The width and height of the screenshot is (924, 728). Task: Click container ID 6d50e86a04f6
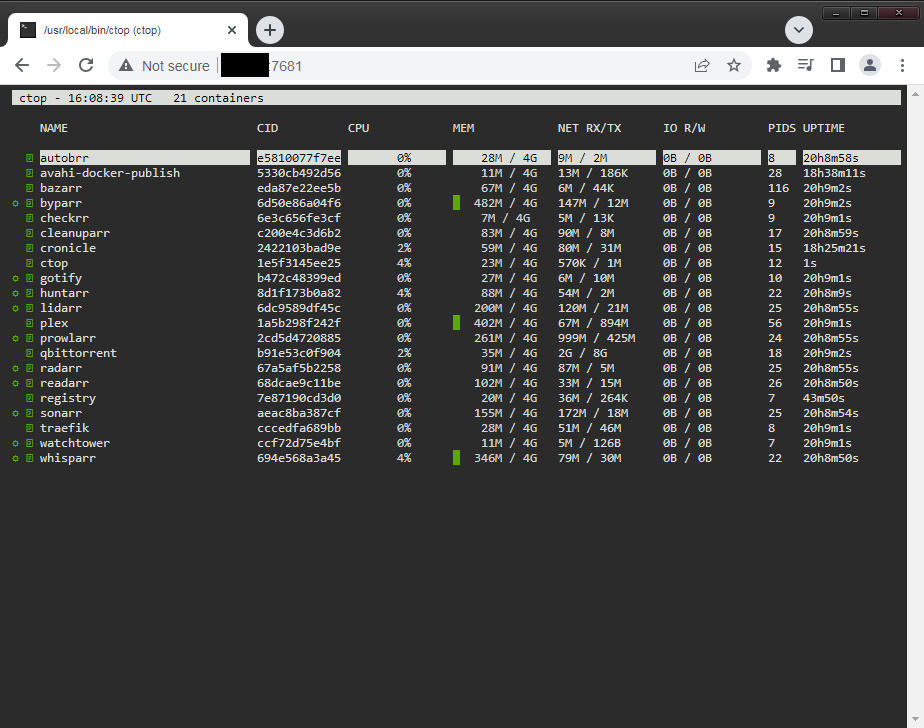click(x=299, y=203)
